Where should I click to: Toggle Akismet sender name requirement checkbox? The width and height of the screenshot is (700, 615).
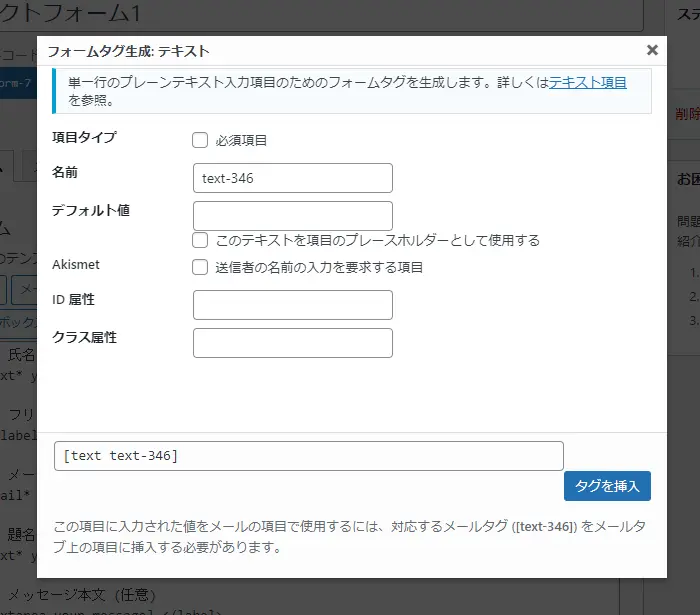pyautogui.click(x=200, y=267)
